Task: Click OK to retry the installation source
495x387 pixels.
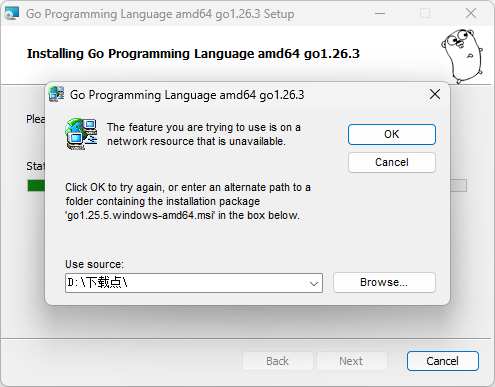Action: click(392, 134)
